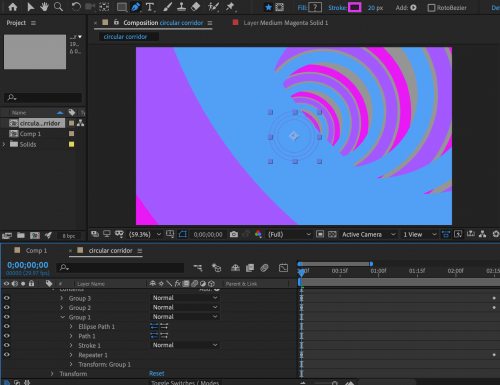Screen dimensions: 500x385
Task: Select the Pen tool in toolbar
Action: tap(136, 7)
